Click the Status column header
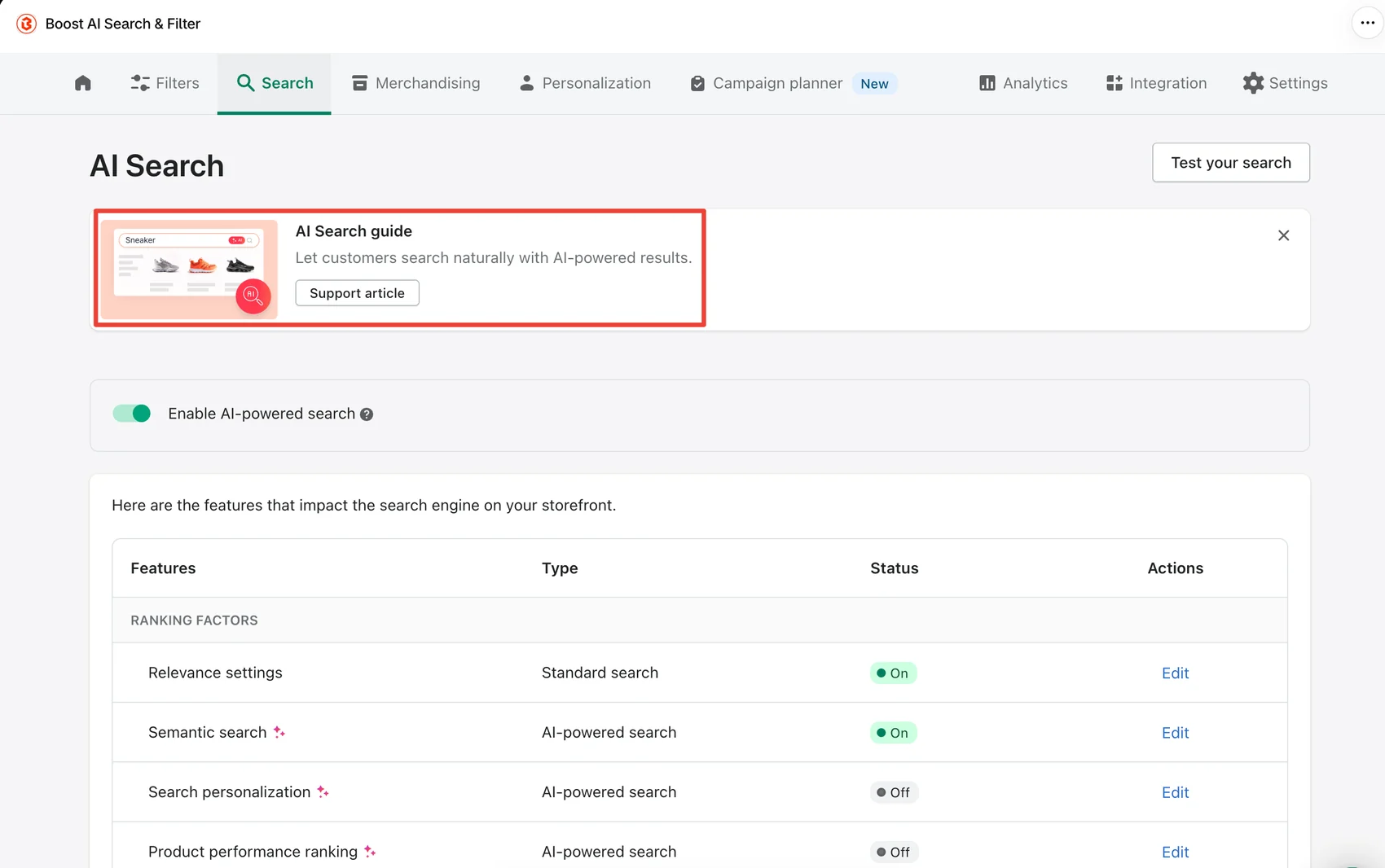 tap(894, 568)
